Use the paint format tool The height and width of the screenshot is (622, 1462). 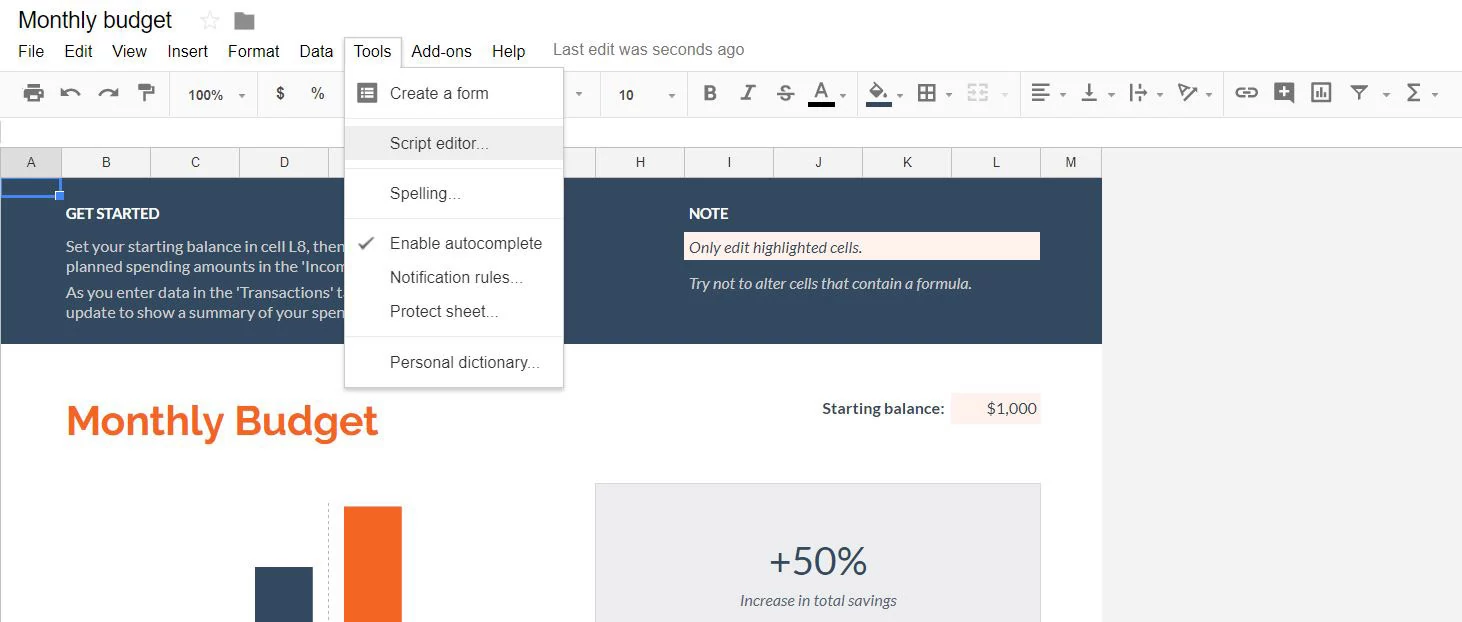coord(146,93)
